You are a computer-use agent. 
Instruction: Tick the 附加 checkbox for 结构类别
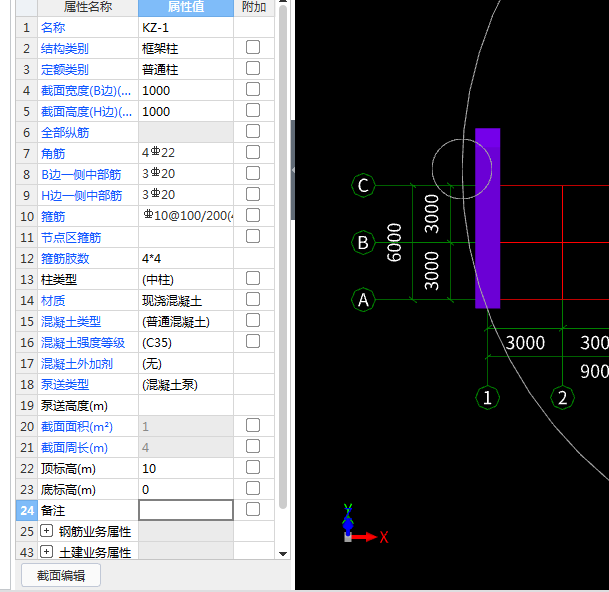click(x=253, y=47)
